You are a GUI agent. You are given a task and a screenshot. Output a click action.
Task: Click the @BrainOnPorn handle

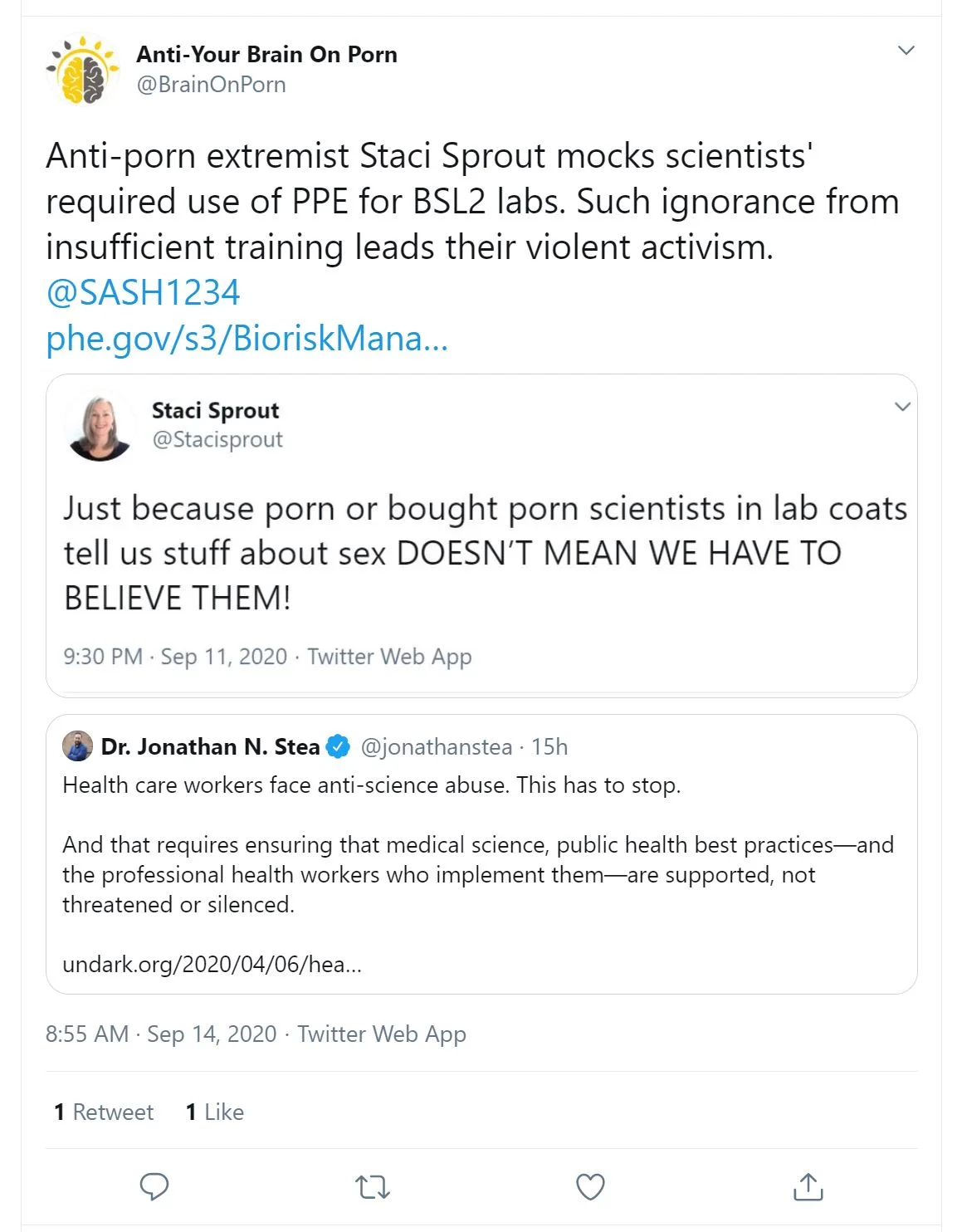click(211, 85)
